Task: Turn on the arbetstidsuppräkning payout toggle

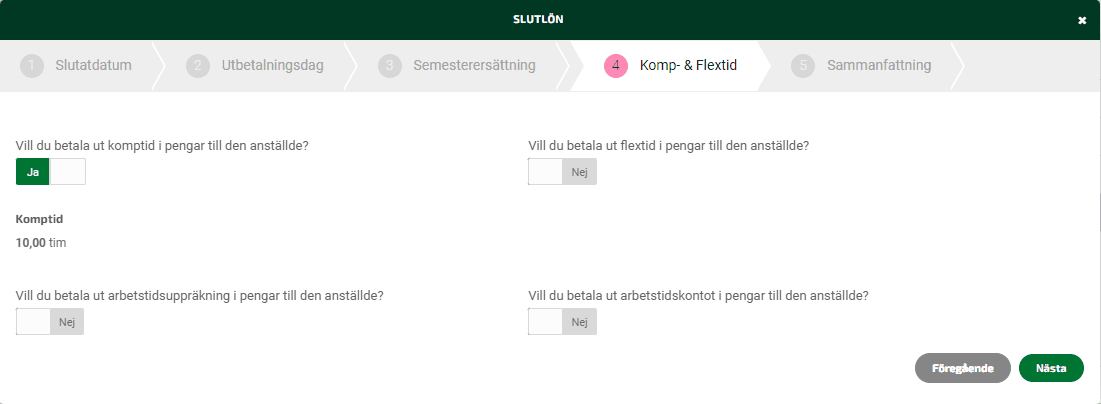Action: (x=50, y=322)
